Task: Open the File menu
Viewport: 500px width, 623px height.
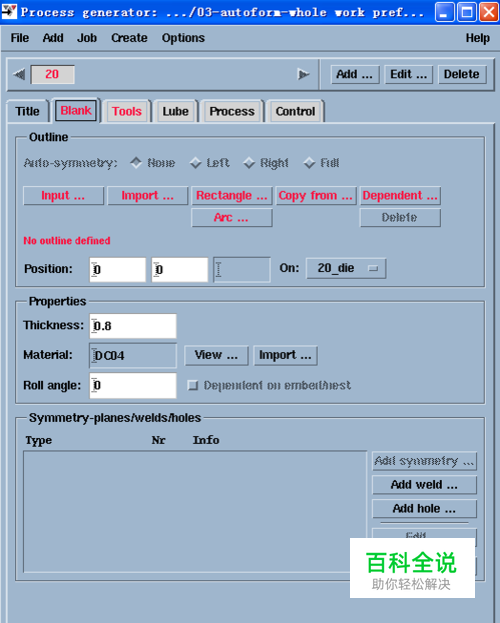Action: coord(20,38)
